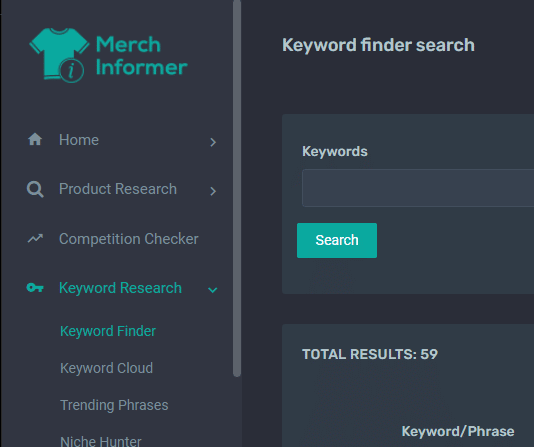Click the Keyword Research key icon
This screenshot has width=534, height=447.
[35, 288]
